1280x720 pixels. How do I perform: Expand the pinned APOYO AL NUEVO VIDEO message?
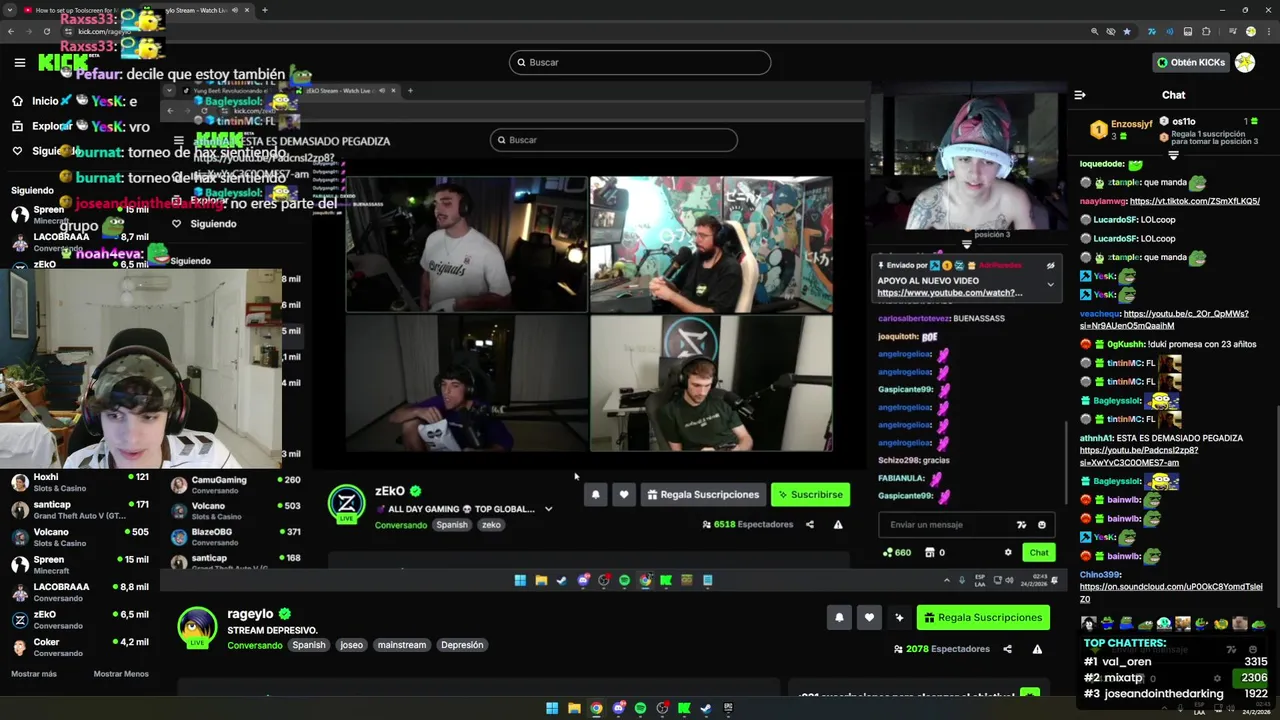[x=1050, y=285]
